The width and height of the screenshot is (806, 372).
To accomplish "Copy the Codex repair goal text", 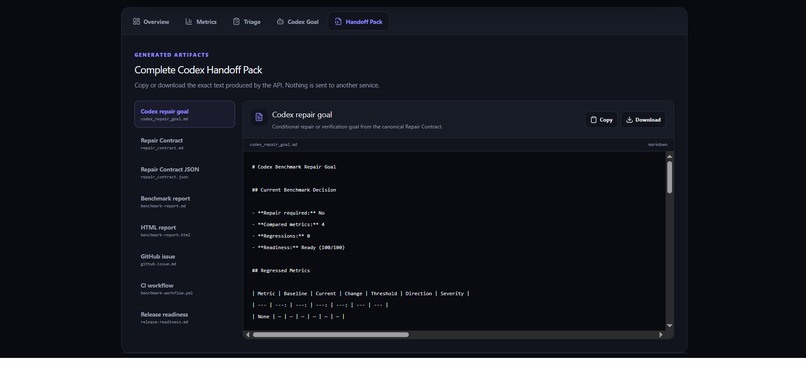I will tap(601, 120).
